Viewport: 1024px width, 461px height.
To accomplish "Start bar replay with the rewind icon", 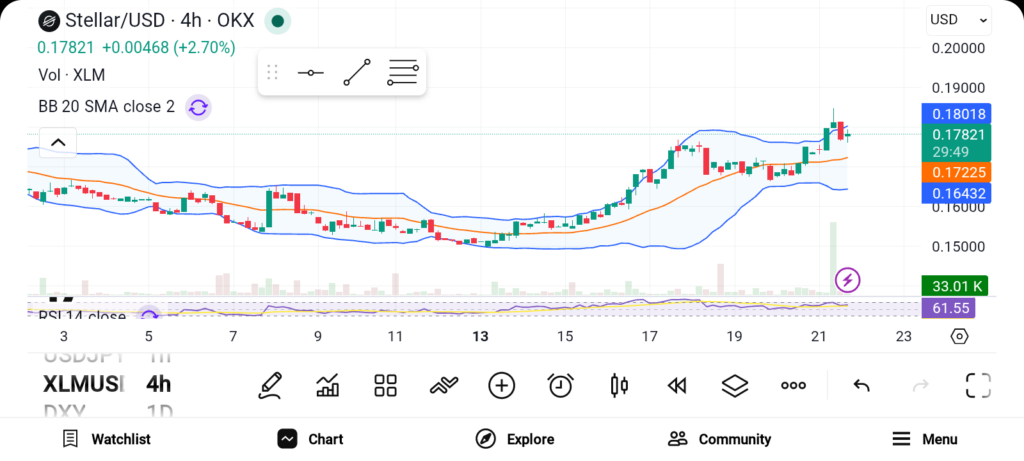I will (677, 386).
